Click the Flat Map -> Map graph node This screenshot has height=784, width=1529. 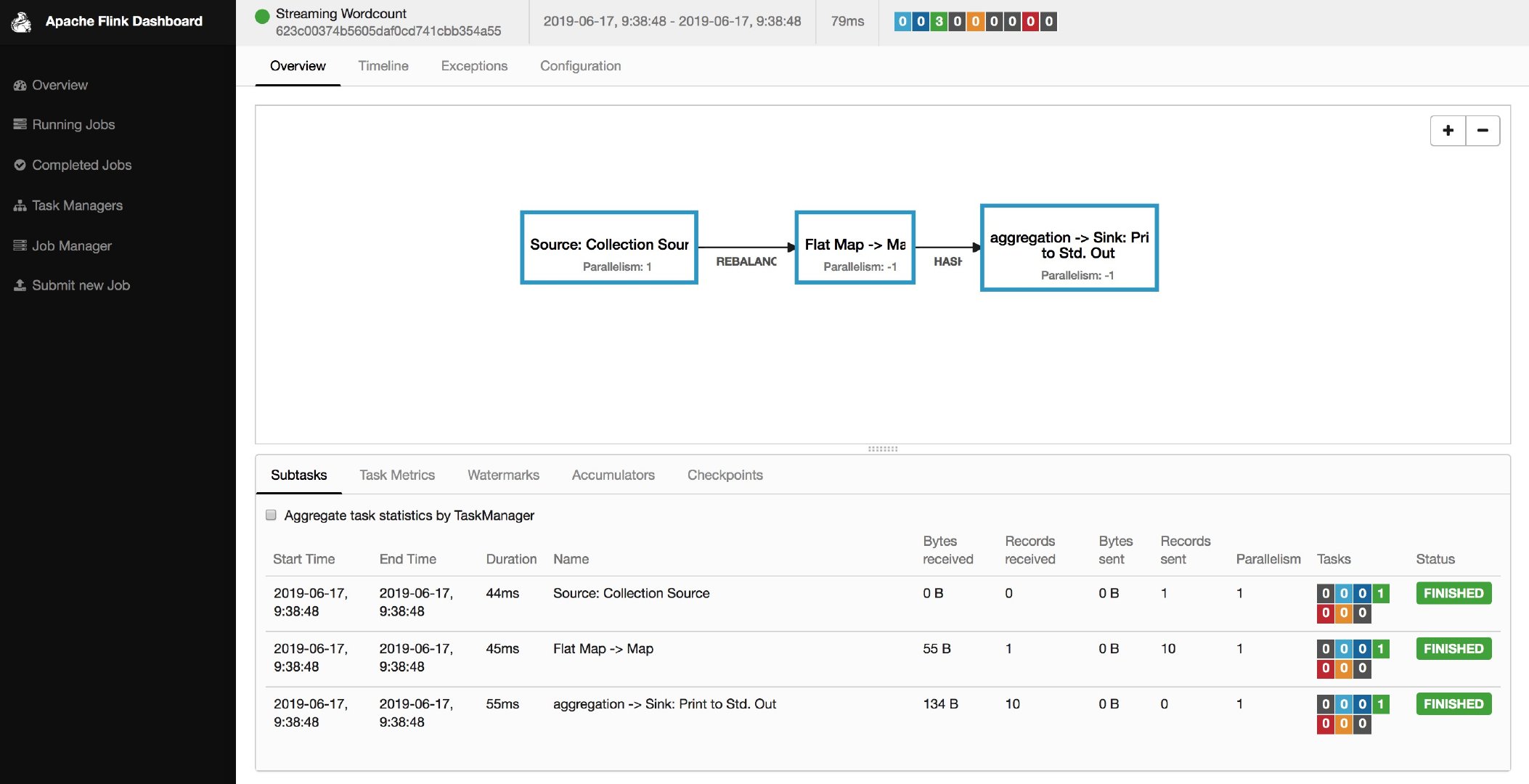(x=855, y=247)
